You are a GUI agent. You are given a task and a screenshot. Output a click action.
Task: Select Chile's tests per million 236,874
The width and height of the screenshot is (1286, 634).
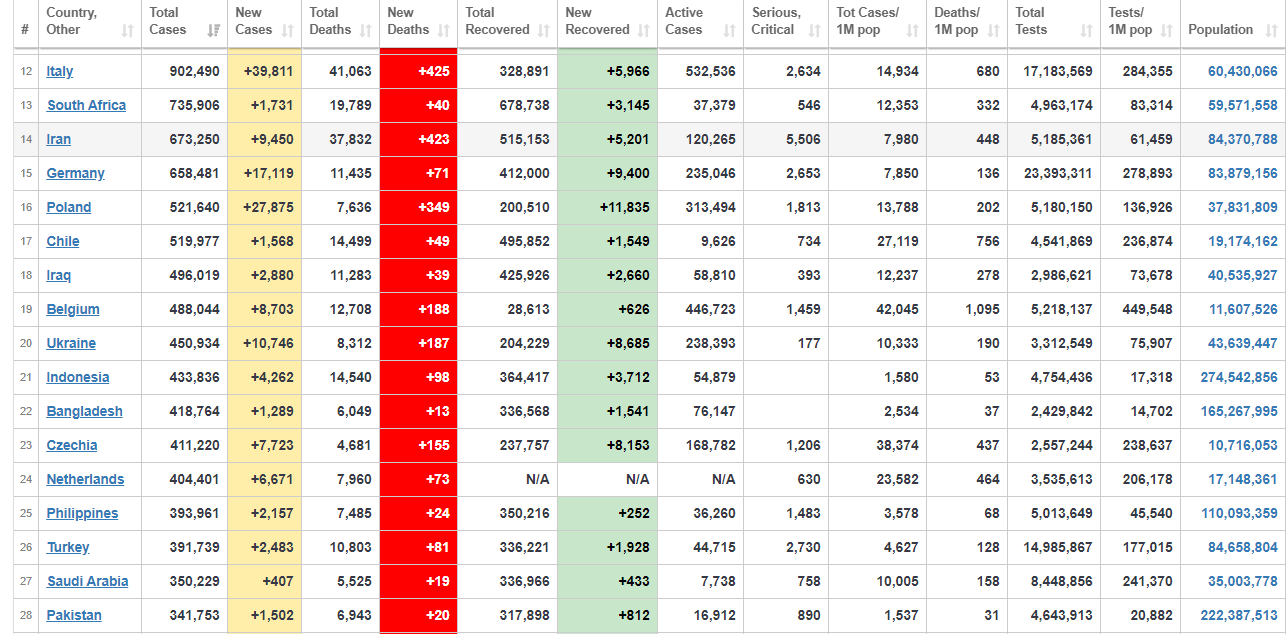click(1140, 241)
